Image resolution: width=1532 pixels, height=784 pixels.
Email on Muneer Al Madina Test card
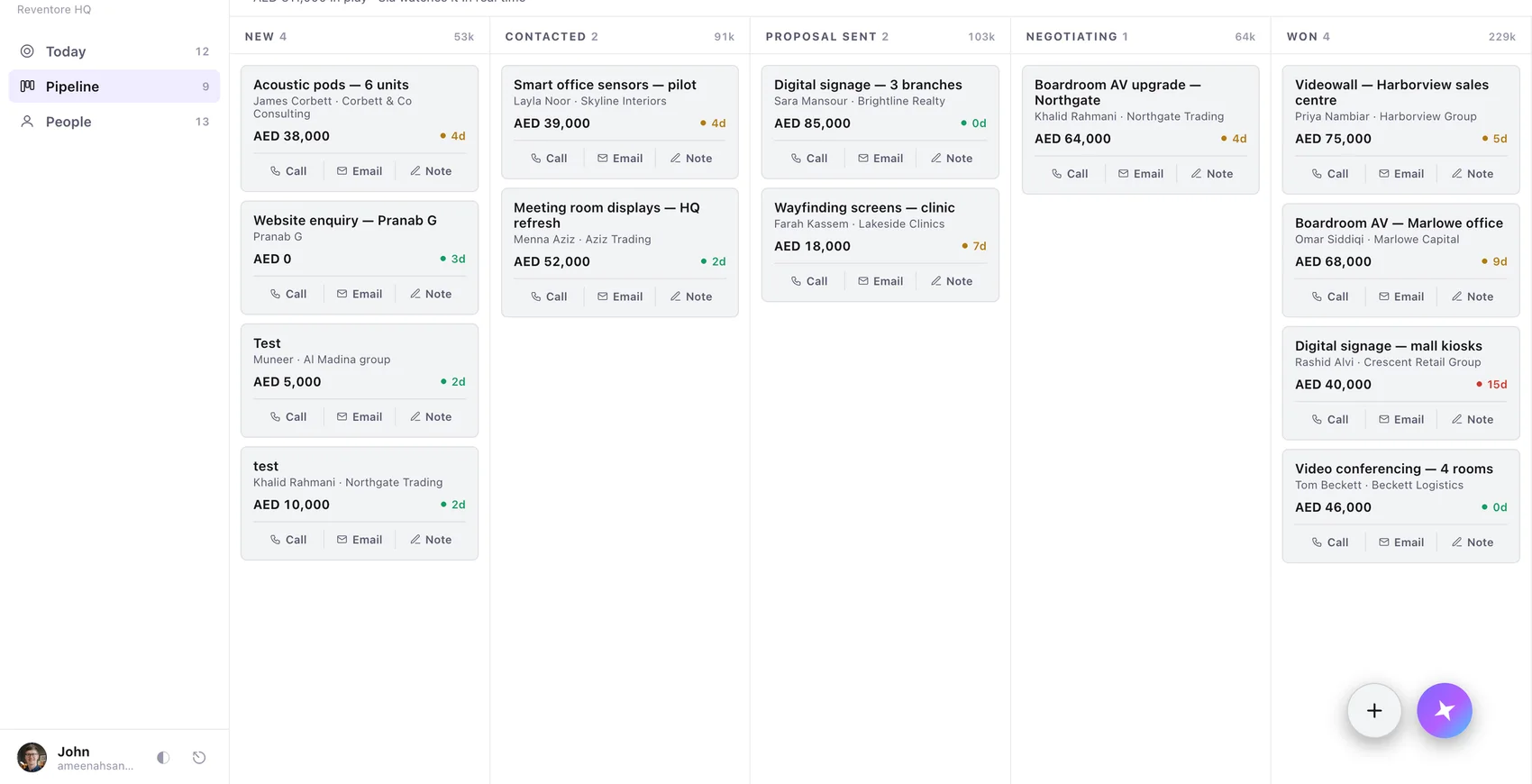pos(360,417)
